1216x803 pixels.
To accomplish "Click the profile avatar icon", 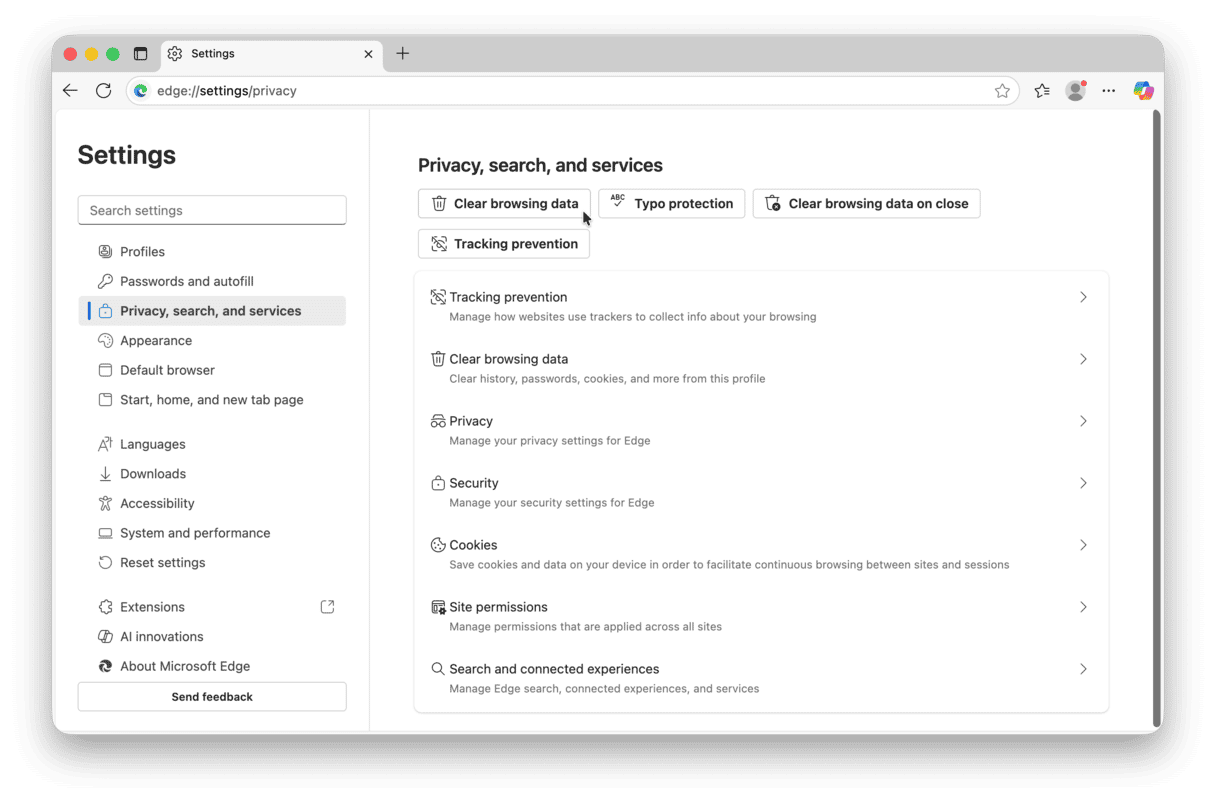I will tap(1076, 91).
